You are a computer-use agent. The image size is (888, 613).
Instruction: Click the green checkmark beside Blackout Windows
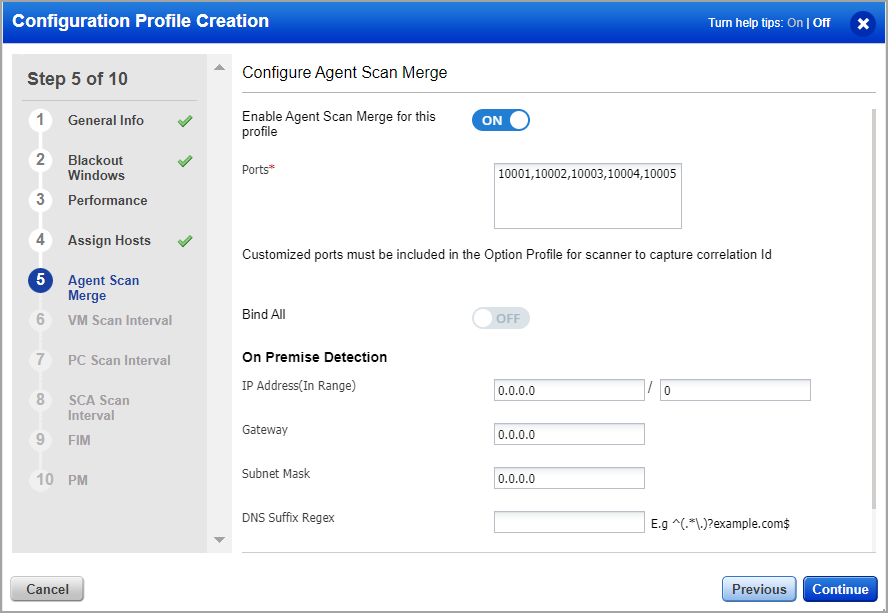click(185, 160)
